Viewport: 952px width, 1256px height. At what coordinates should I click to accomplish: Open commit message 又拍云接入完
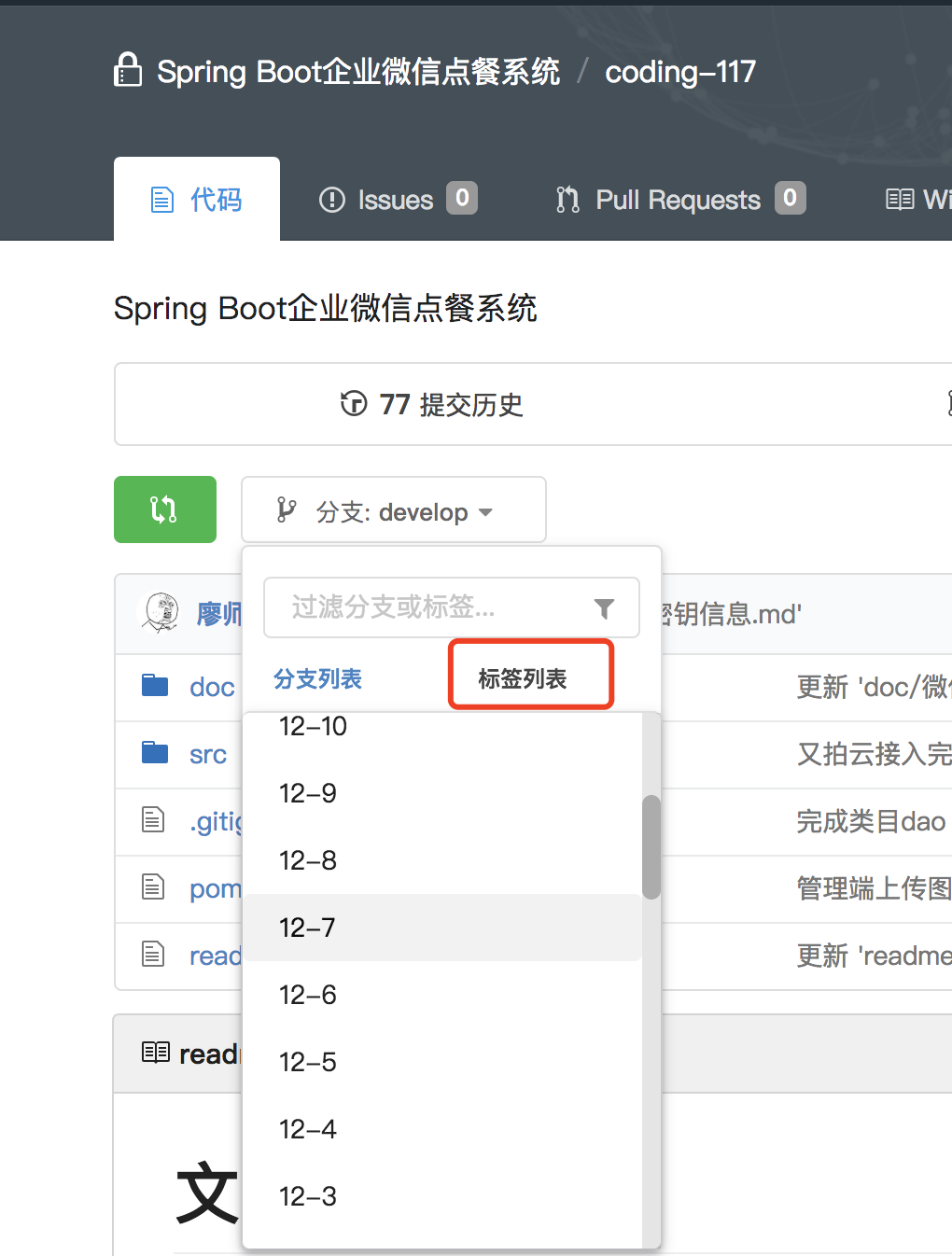(874, 754)
